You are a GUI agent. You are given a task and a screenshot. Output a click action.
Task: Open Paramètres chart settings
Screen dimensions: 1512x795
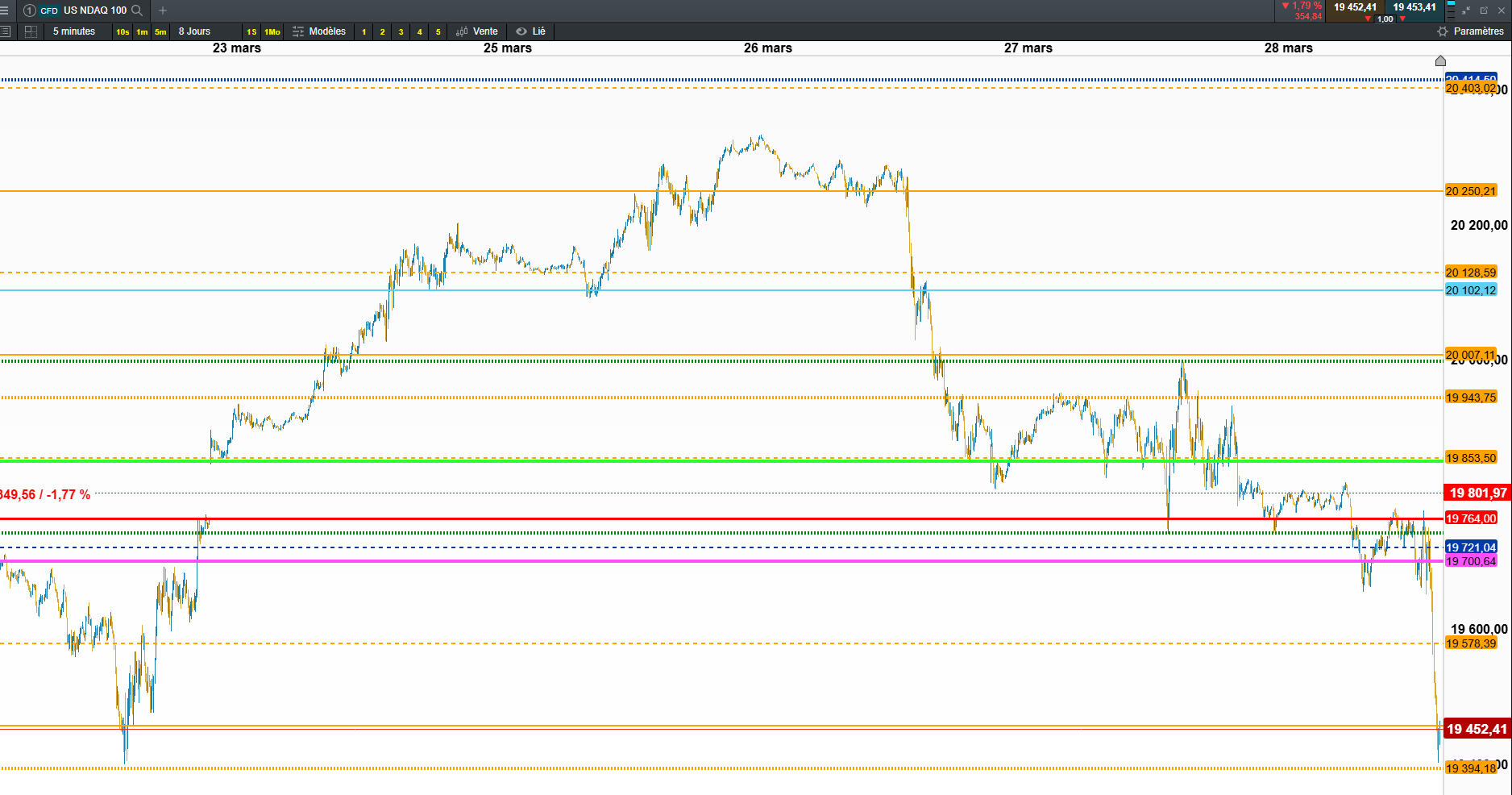point(1470,31)
